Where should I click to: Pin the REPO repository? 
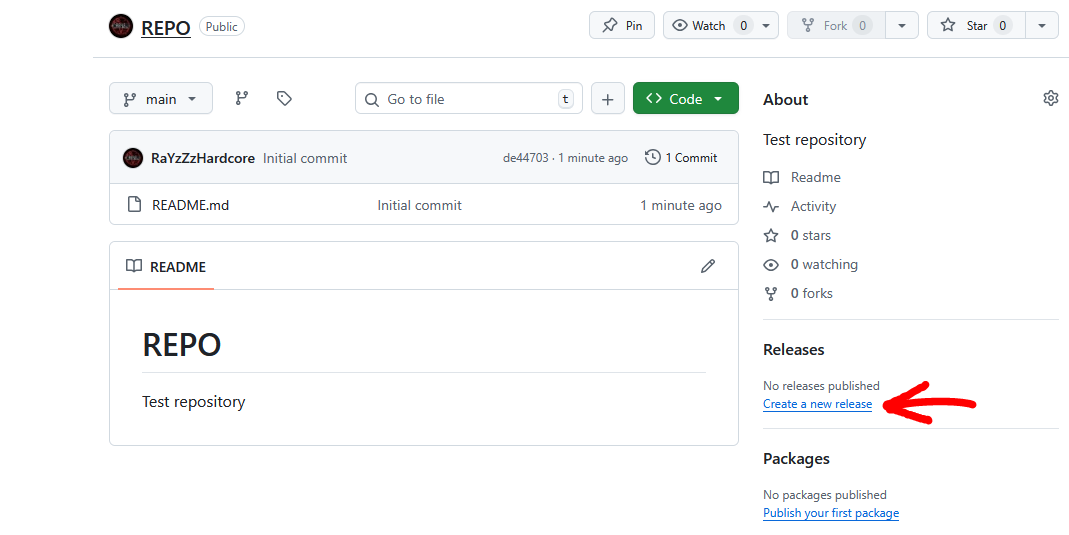pyautogui.click(x=622, y=26)
